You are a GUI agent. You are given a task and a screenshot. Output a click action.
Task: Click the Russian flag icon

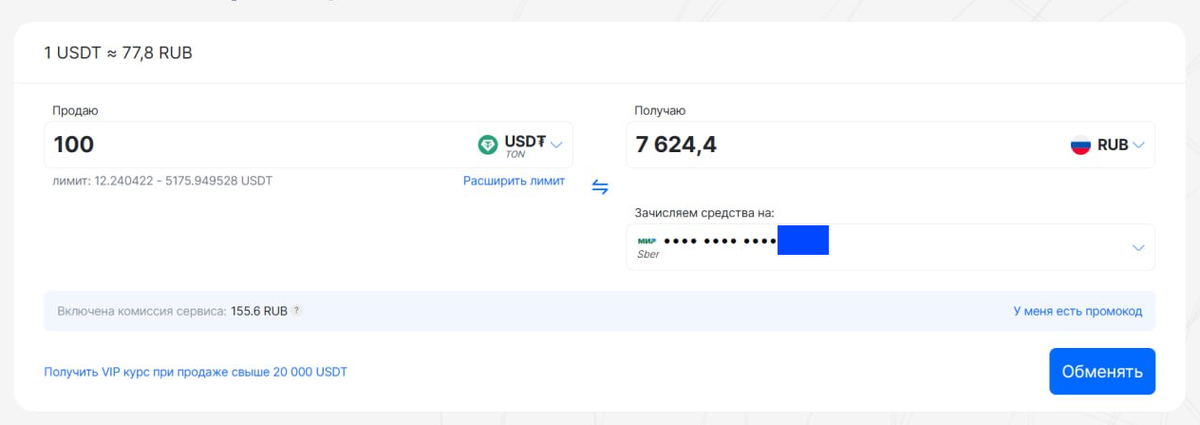[x=1080, y=145]
